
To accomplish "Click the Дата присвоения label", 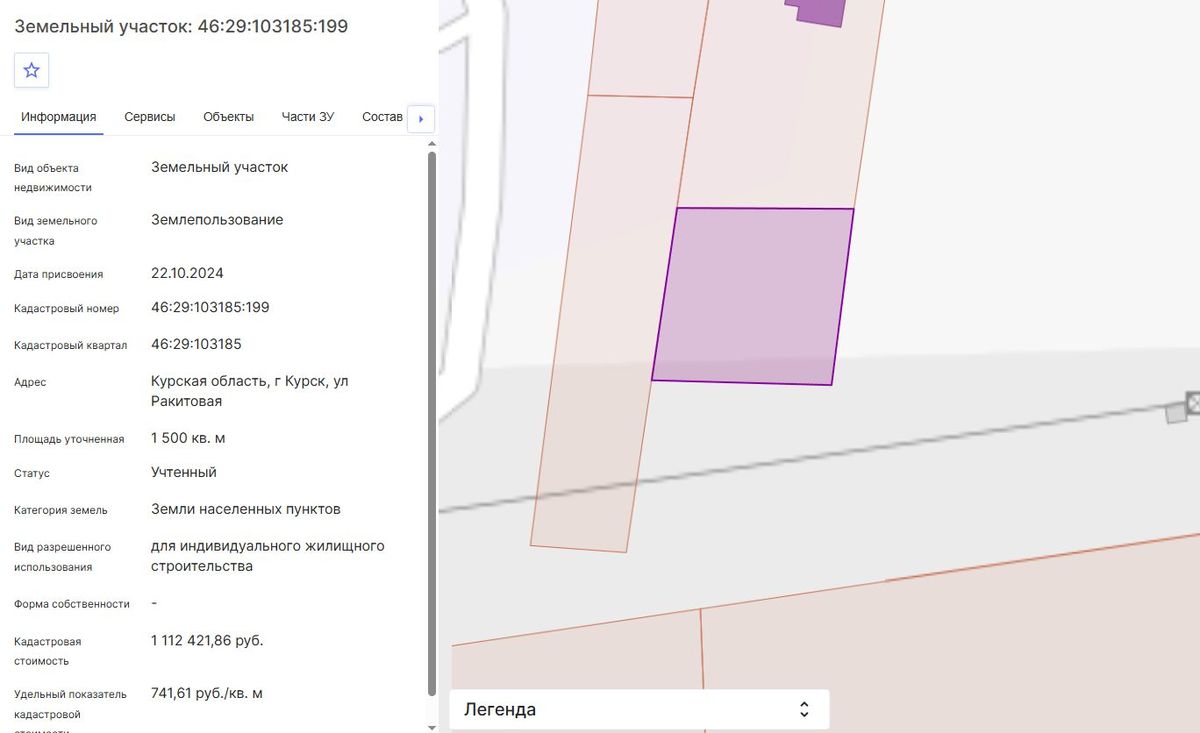I will pos(58,274).
